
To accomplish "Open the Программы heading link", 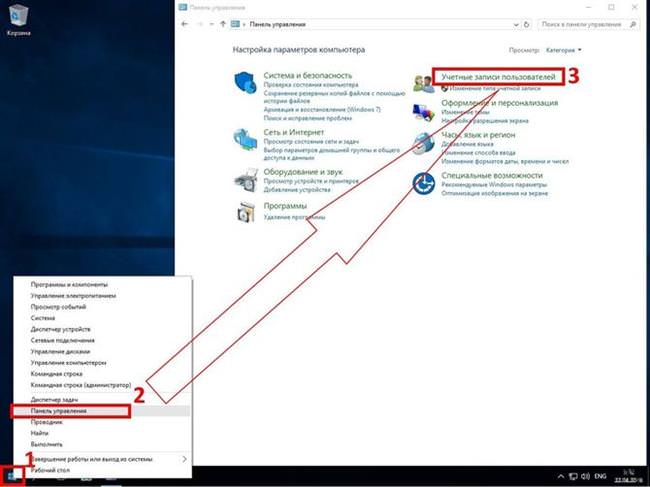I will point(285,206).
